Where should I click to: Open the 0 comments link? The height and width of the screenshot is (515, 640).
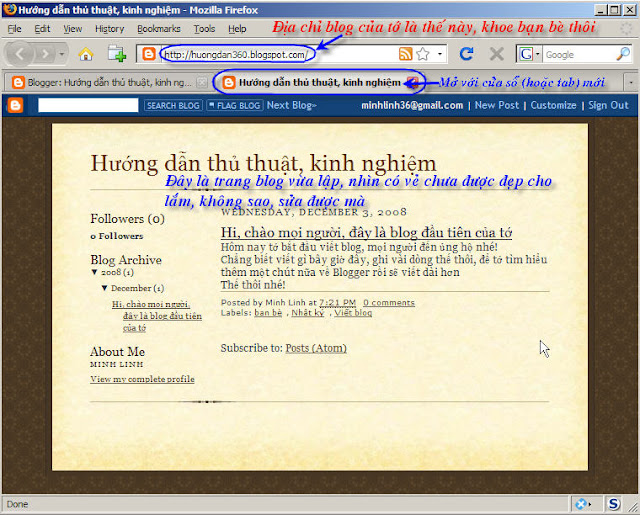coord(389,303)
